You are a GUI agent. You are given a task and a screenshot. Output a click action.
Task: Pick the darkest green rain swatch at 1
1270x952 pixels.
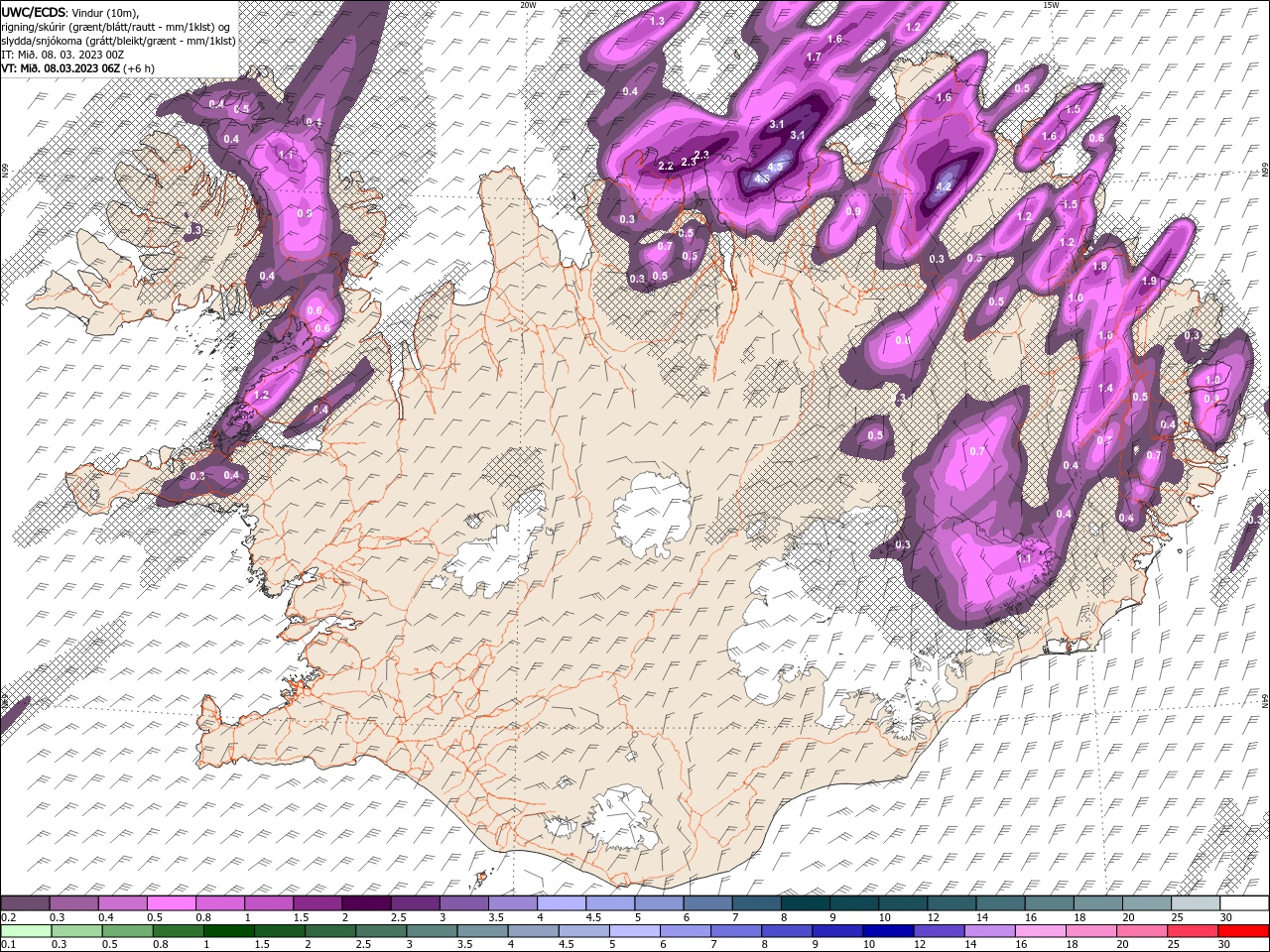click(228, 931)
